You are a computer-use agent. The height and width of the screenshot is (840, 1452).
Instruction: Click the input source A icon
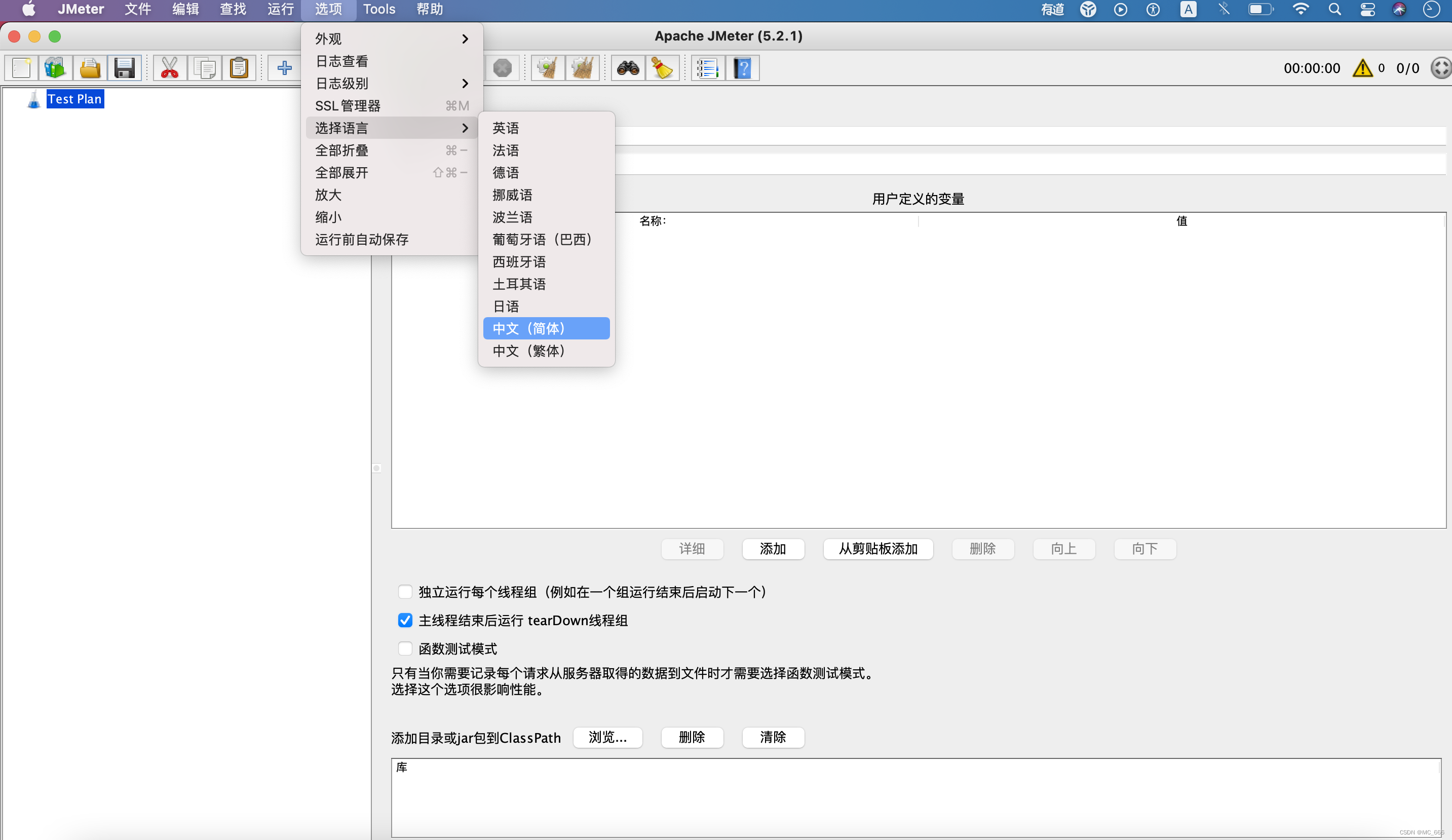tap(1188, 9)
